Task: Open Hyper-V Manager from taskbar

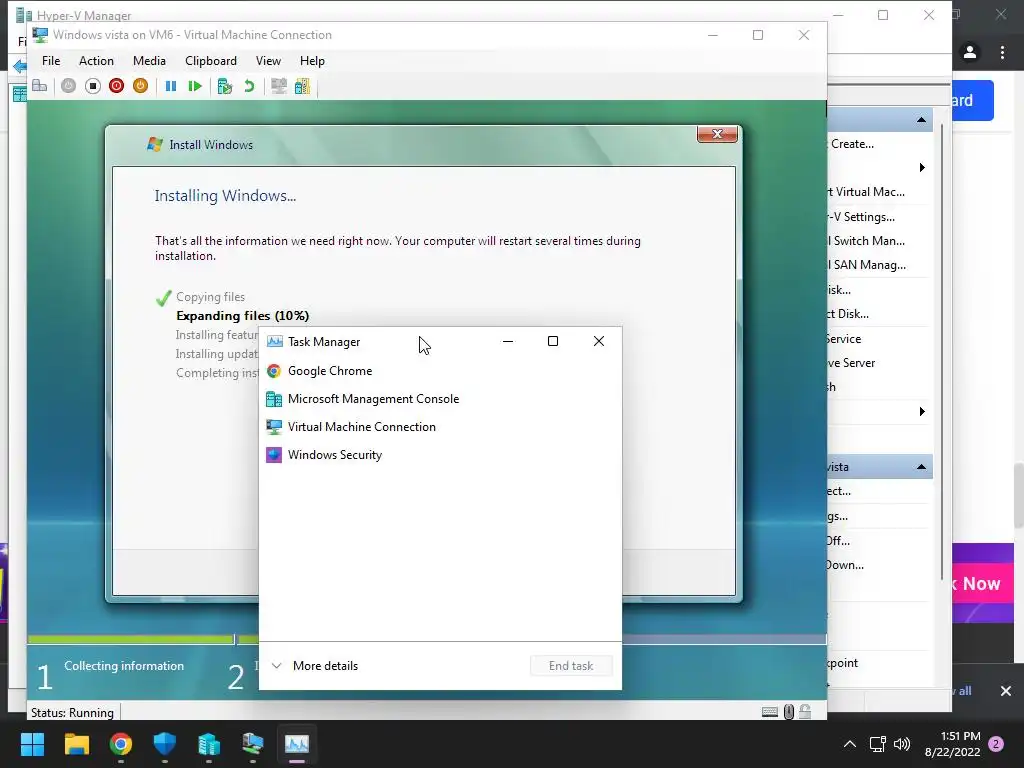Action: (209, 744)
